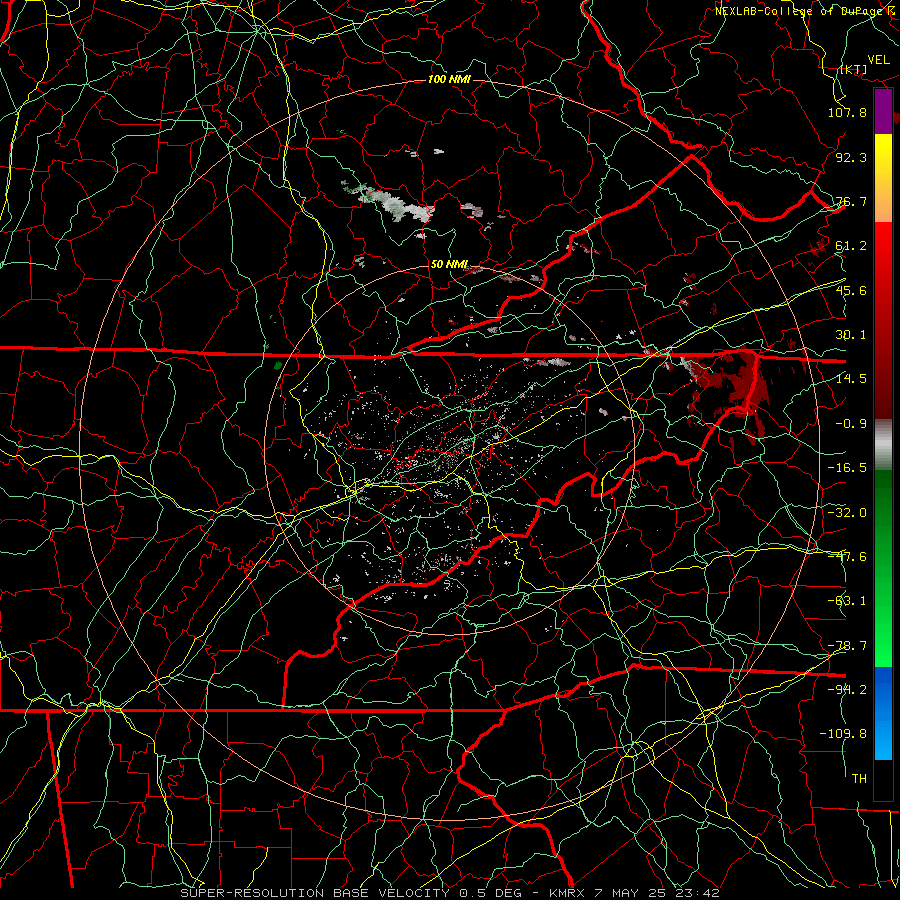
Task: Click the bright green segment of the color bar
Action: (x=883, y=620)
